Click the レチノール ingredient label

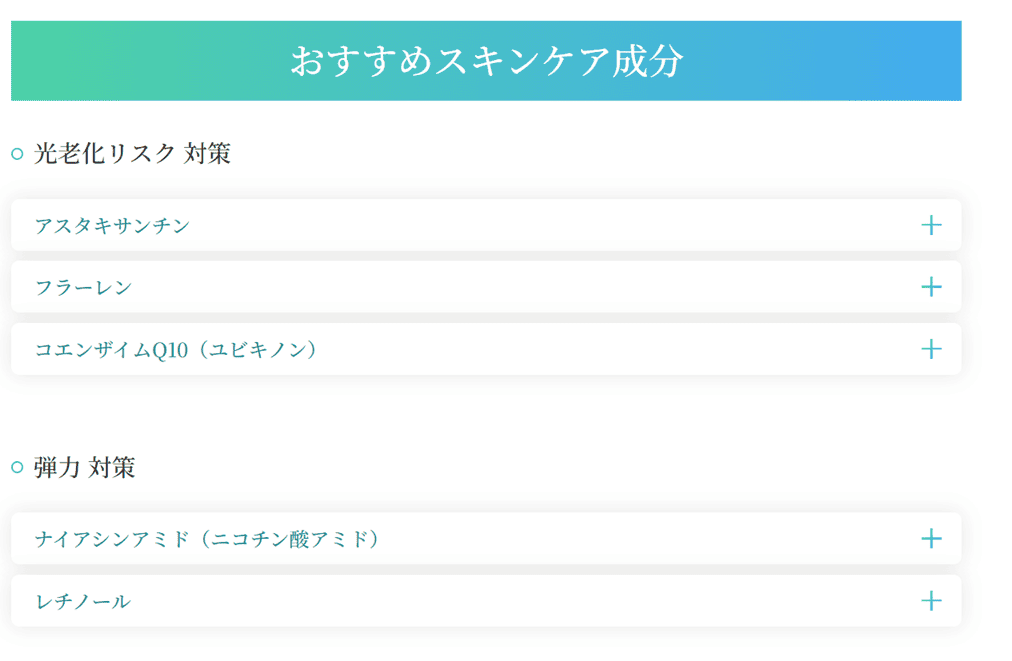(83, 601)
